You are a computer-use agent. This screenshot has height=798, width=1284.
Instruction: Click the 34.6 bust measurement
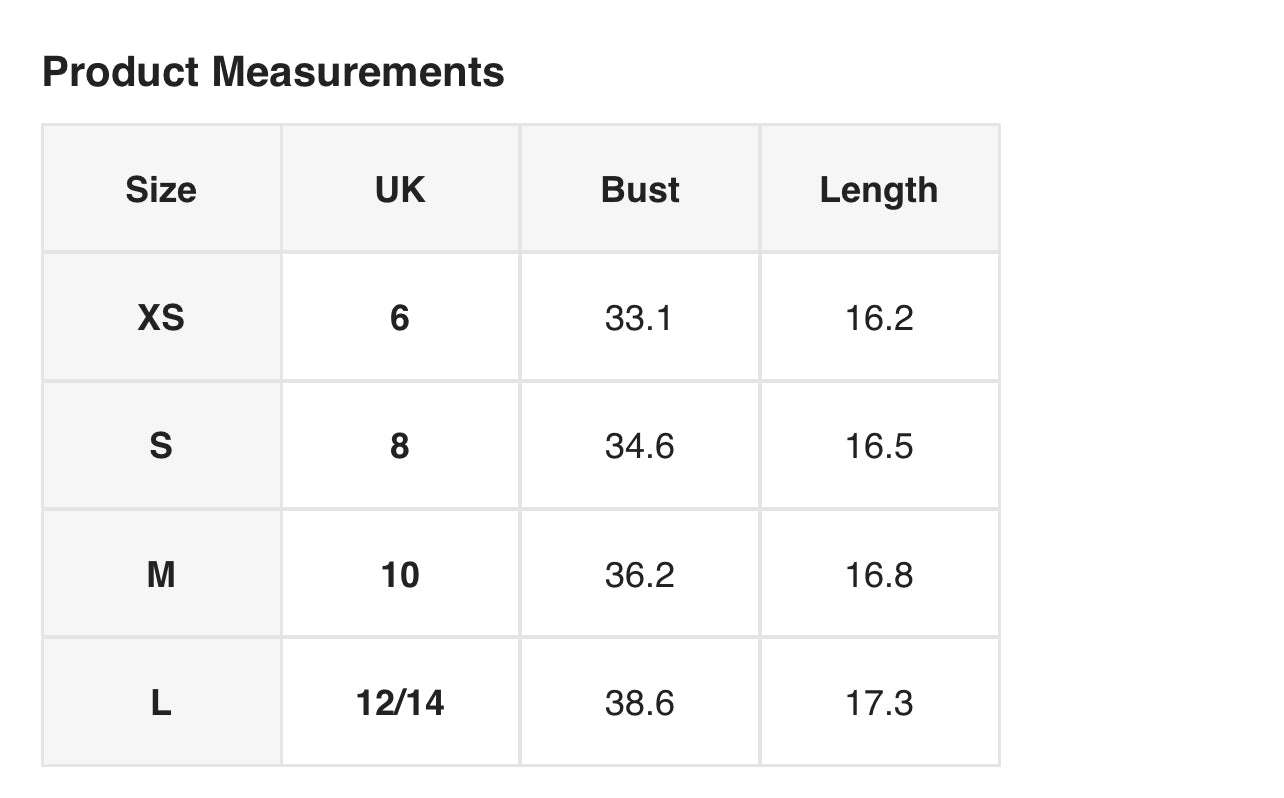[640, 445]
